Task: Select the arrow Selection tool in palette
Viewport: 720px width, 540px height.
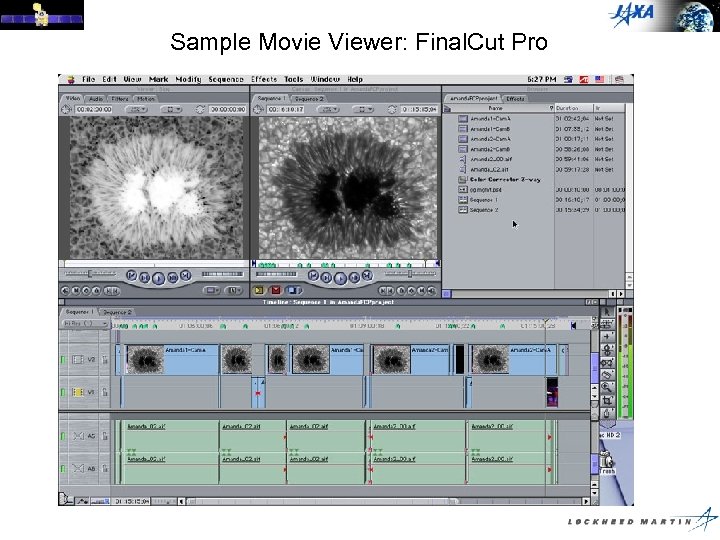Action: coord(607,312)
